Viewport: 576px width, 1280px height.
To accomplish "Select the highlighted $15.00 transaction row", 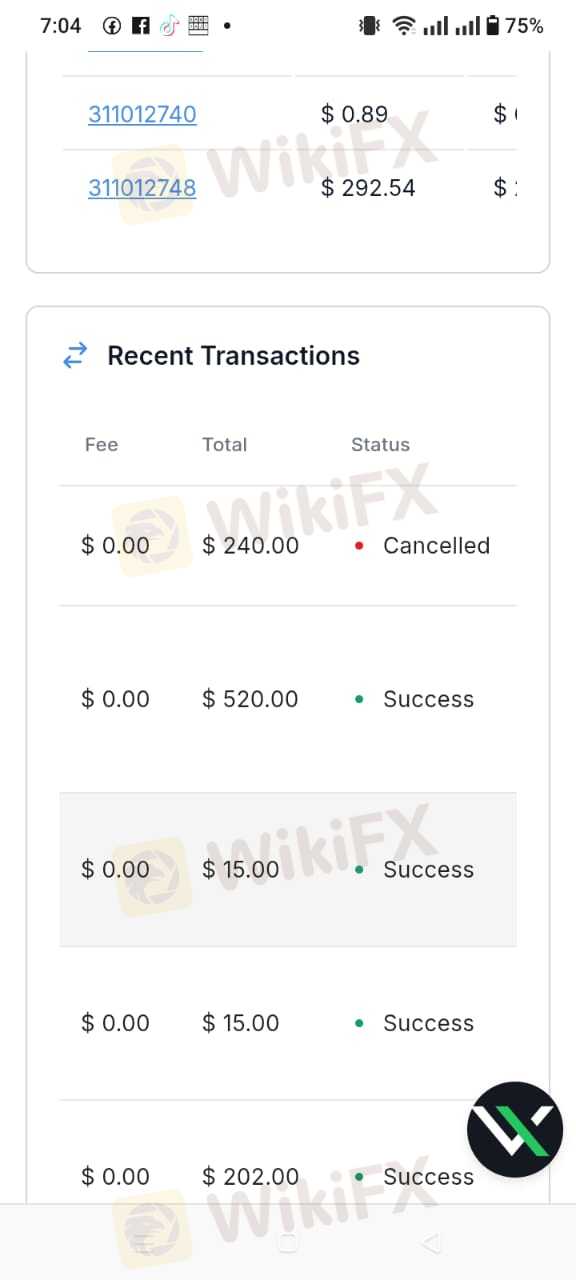I will click(288, 869).
